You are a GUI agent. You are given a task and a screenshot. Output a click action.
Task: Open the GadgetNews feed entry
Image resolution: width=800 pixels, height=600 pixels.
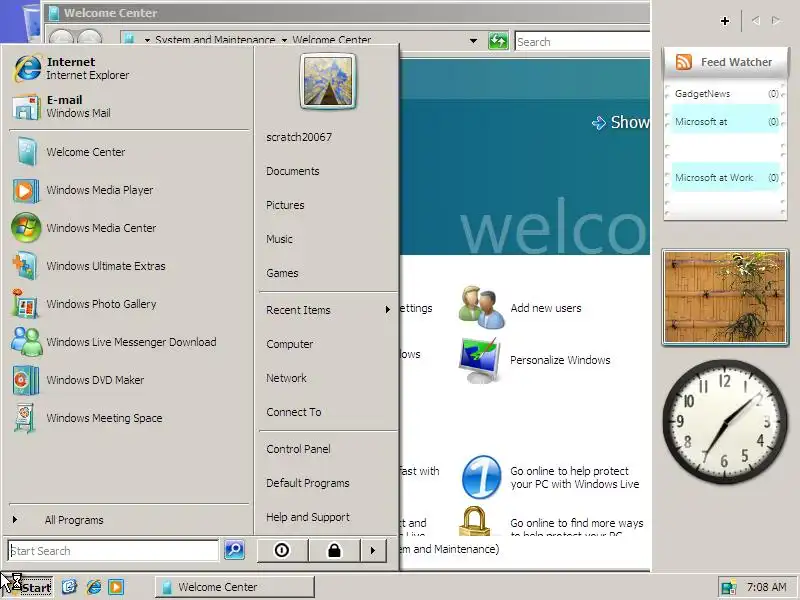(x=726, y=94)
